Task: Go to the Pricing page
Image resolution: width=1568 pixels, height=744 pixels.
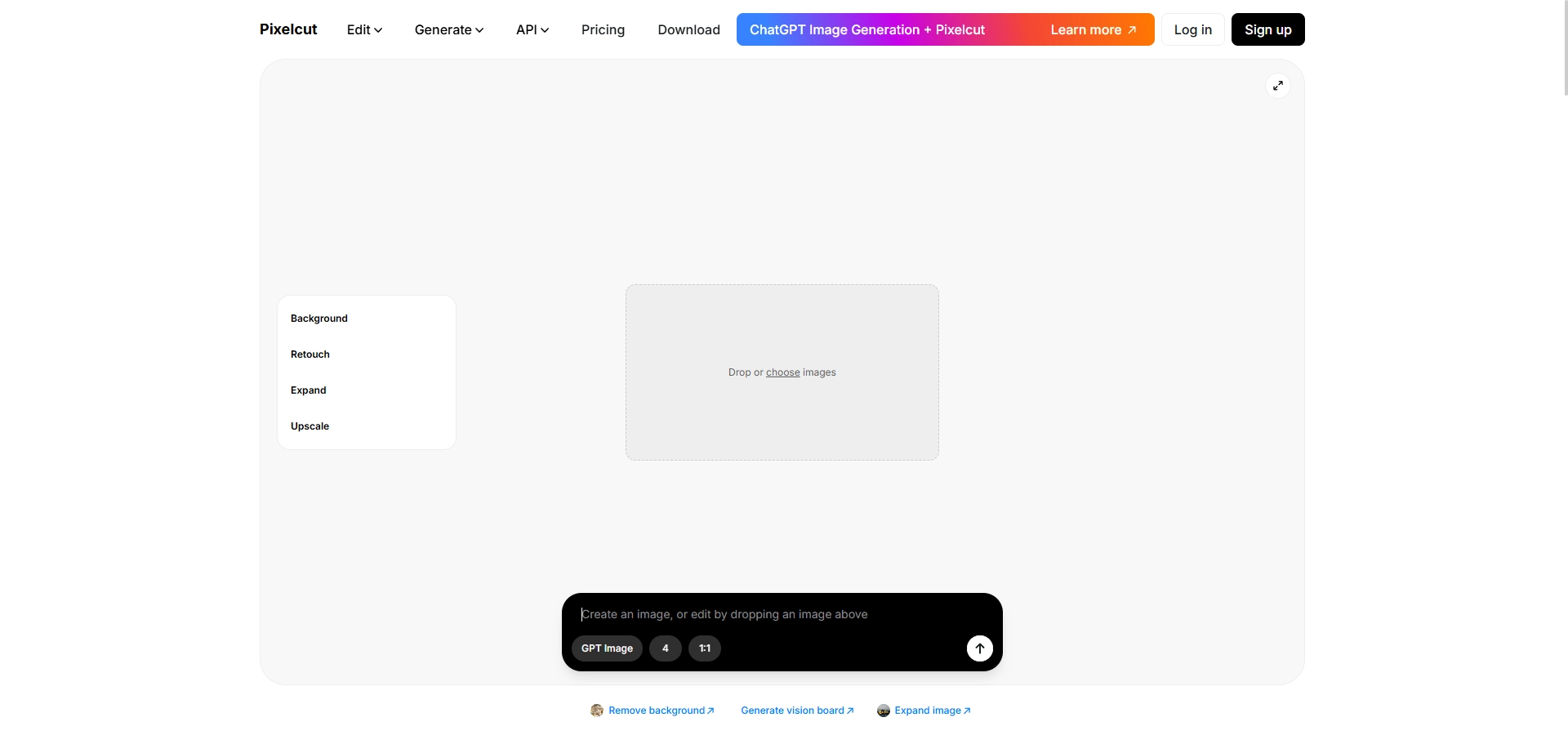Action: [603, 29]
